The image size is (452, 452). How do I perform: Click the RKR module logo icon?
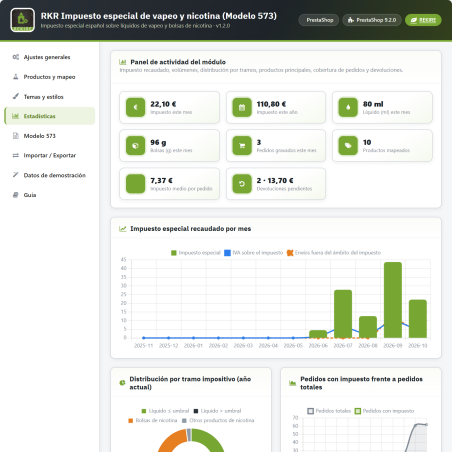pyautogui.click(x=22, y=20)
